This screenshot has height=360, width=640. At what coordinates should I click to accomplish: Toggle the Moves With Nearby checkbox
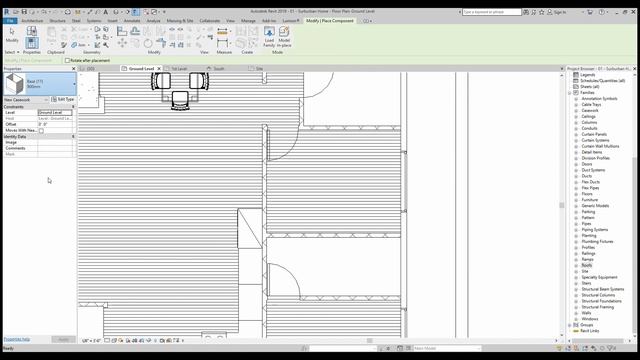tap(41, 131)
